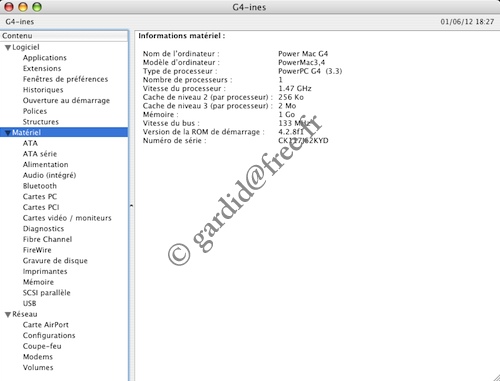Image resolution: width=500 pixels, height=381 pixels.
Task: Open Fenêtres de préférences entry
Action: [65, 79]
